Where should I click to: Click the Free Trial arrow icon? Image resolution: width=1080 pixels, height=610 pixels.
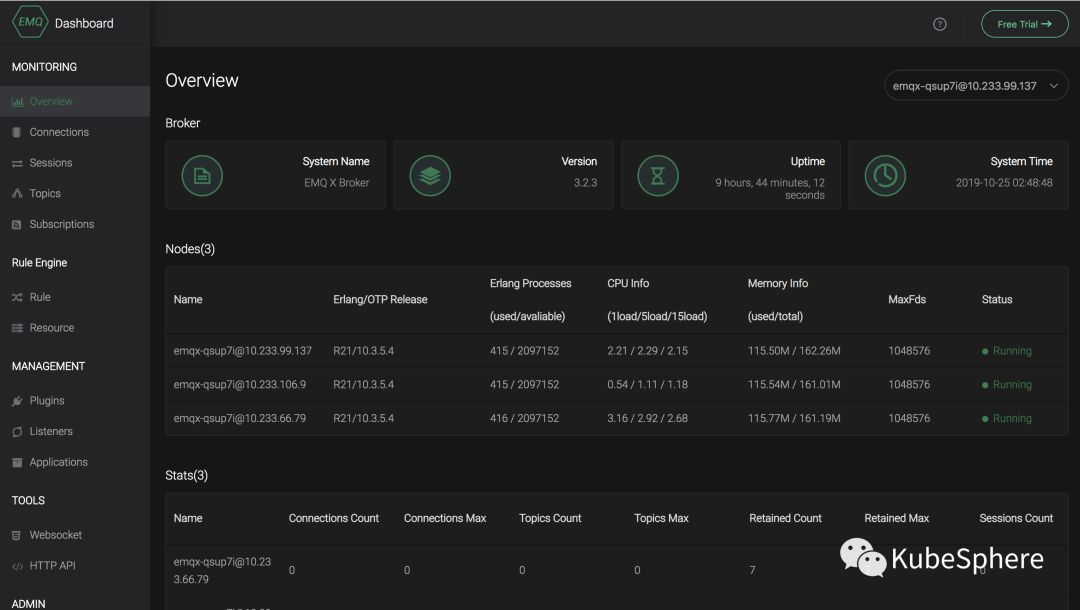(1046, 24)
